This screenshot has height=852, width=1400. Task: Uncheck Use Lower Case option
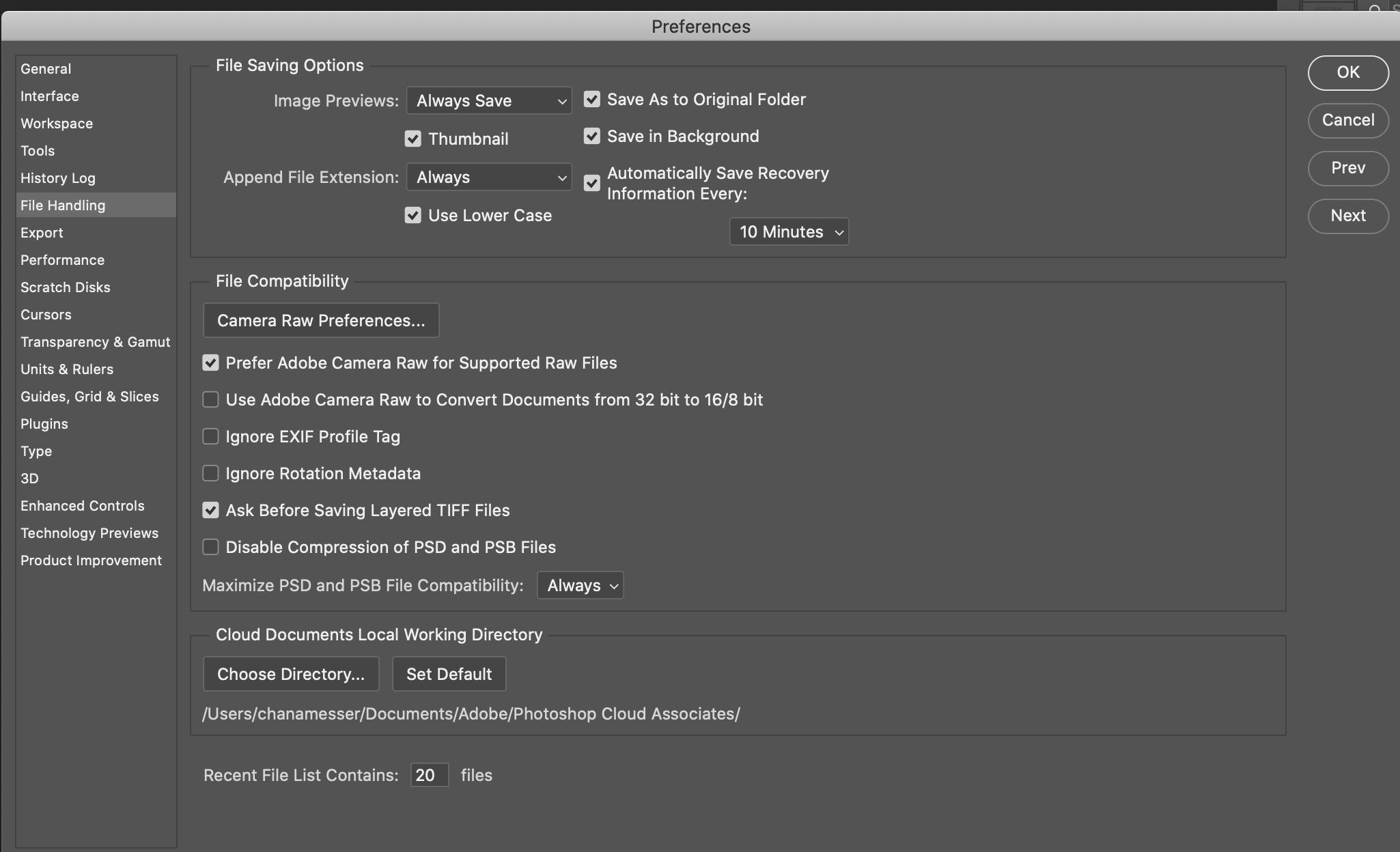pyautogui.click(x=412, y=216)
